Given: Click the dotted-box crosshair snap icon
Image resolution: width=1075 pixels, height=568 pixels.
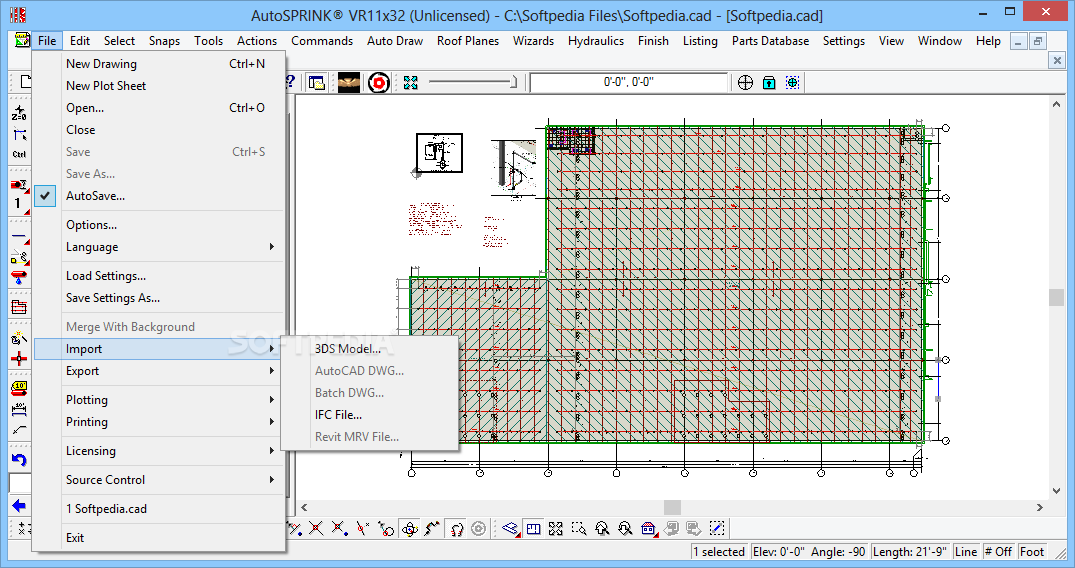Looking at the screenshot, I should (x=793, y=83).
